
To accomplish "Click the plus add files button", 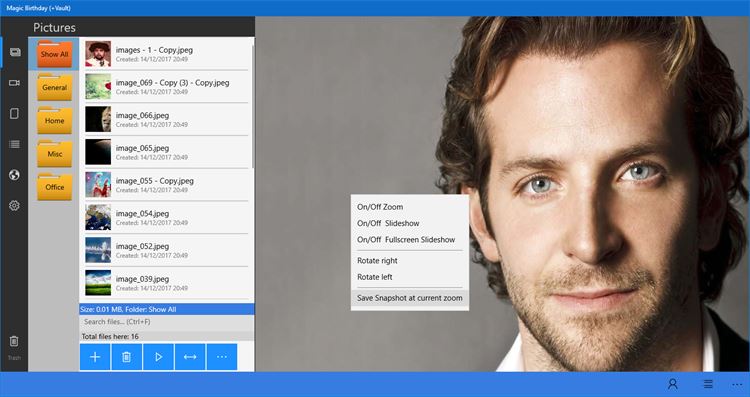I will (x=95, y=357).
